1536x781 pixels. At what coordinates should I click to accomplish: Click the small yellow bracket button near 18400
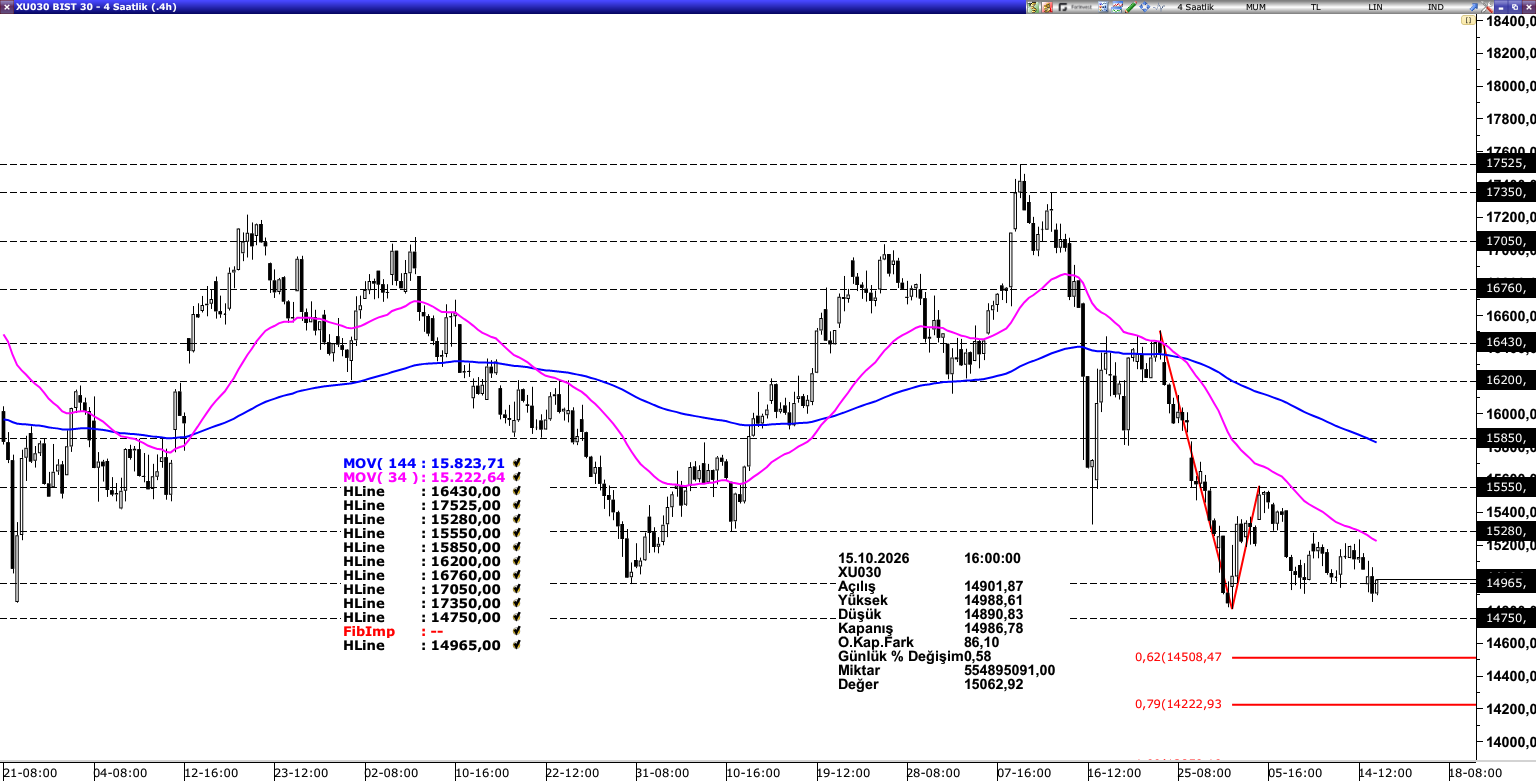[x=1468, y=20]
